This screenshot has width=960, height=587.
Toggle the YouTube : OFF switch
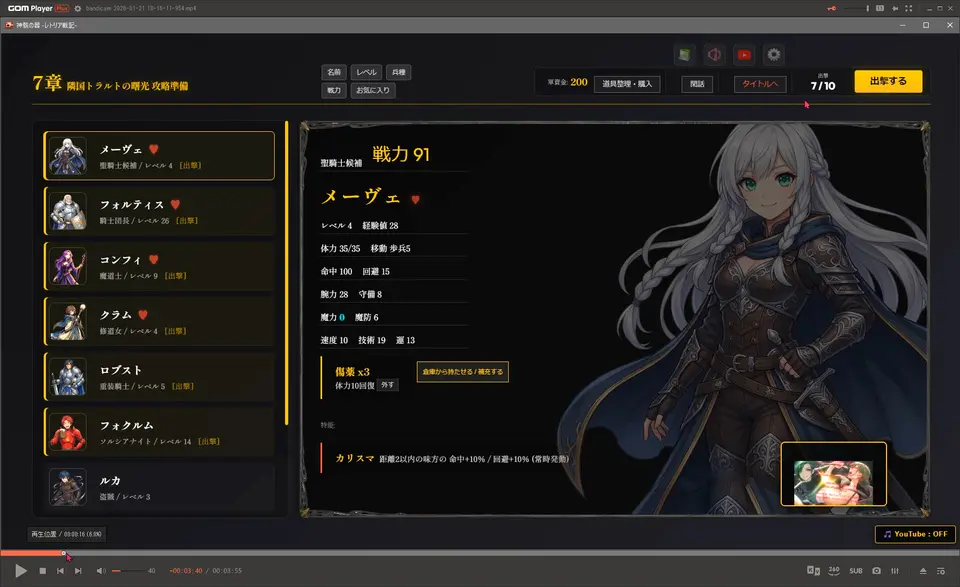click(x=915, y=534)
